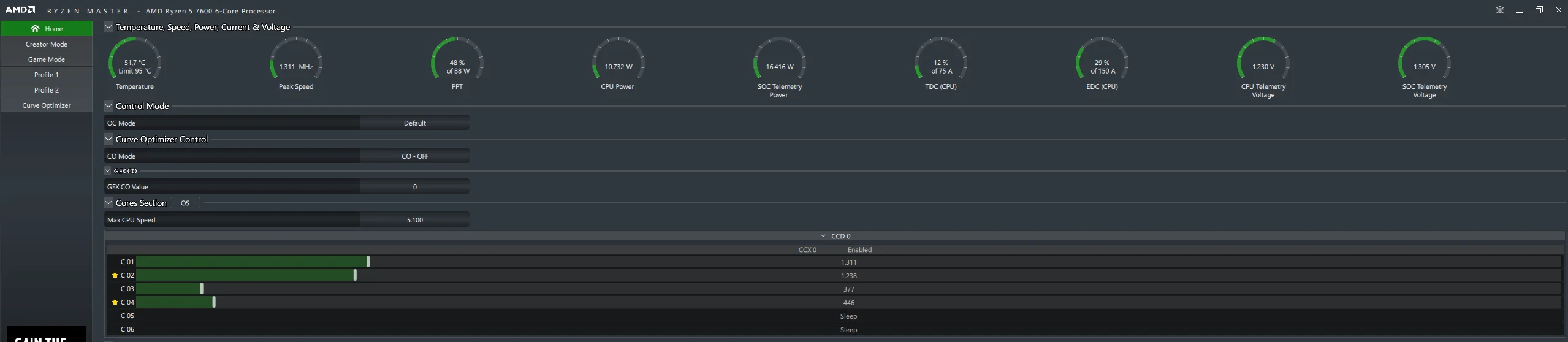Open Curve Optimizer page
This screenshot has height=342, width=1568.
click(47, 105)
